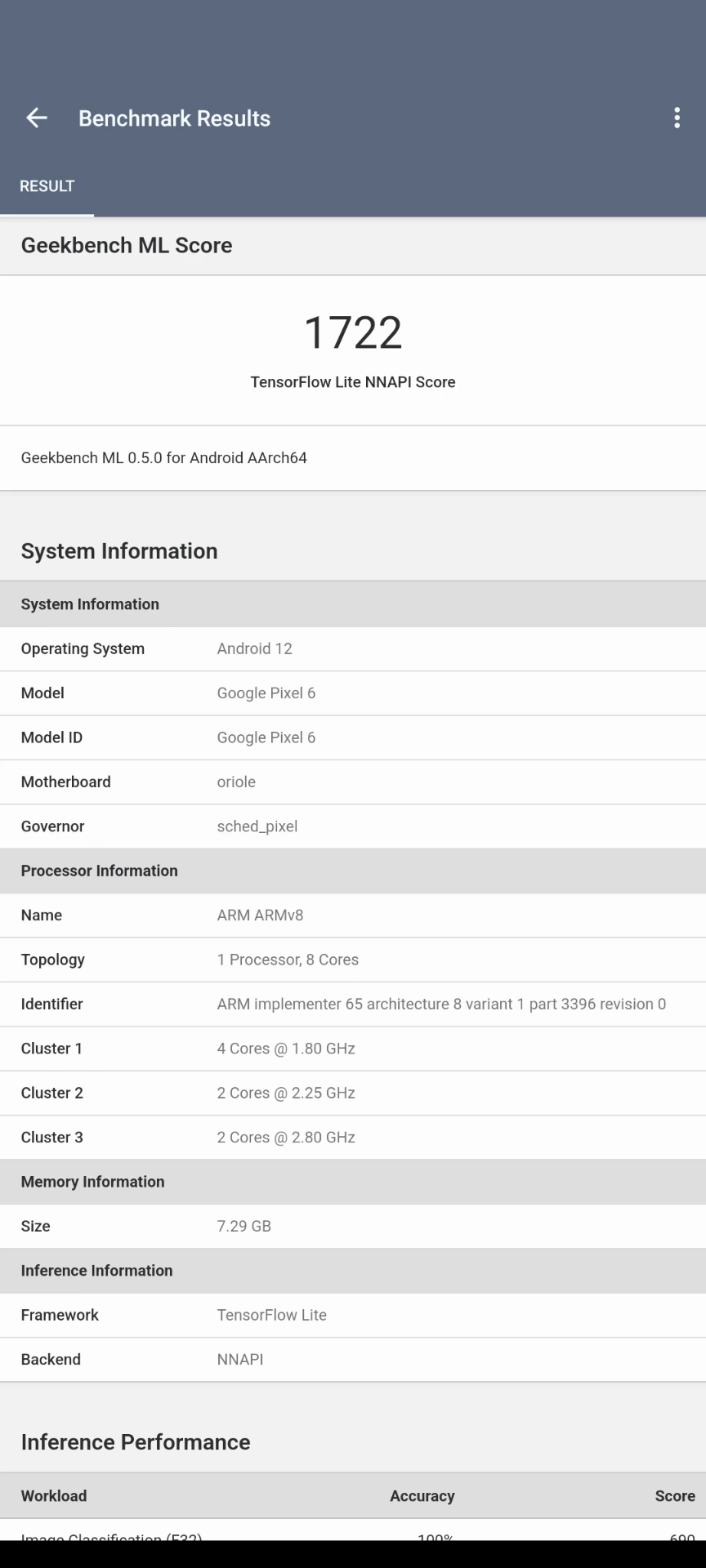Click the Operating System label
Screen dimensions: 706x1568
[x=83, y=649]
